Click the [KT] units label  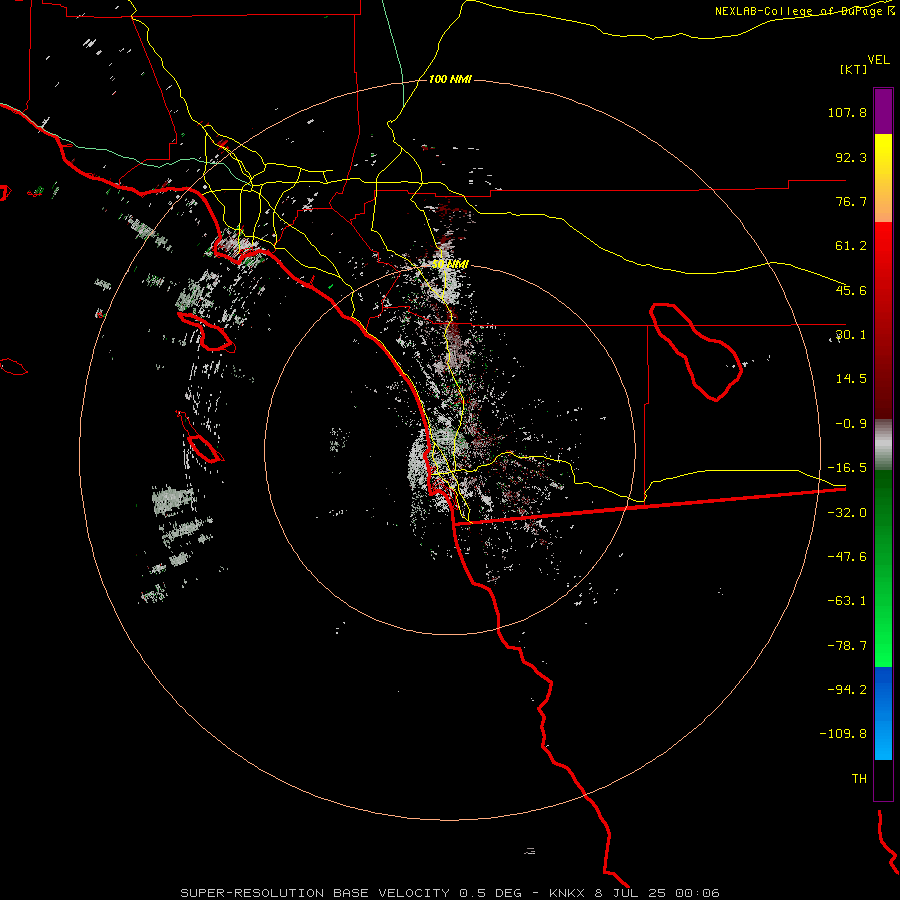854,69
